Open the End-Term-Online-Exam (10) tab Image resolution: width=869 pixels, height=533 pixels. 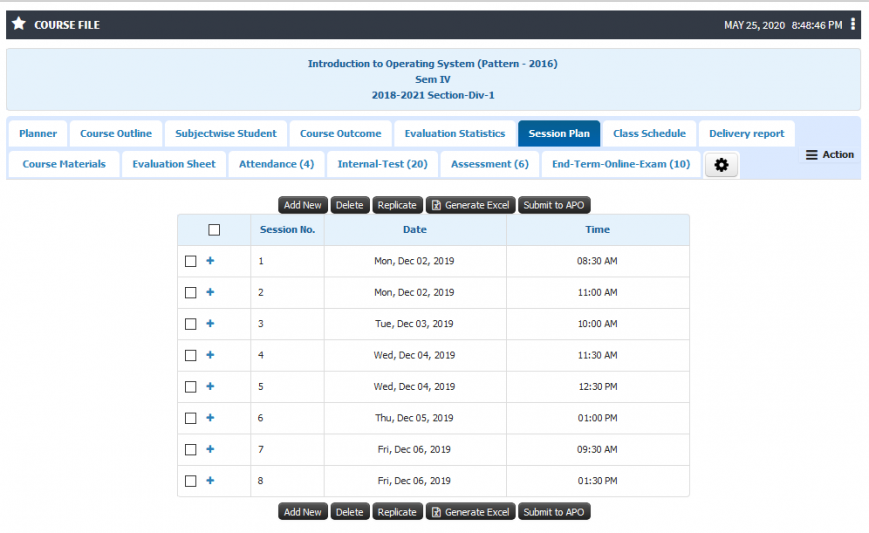point(621,164)
